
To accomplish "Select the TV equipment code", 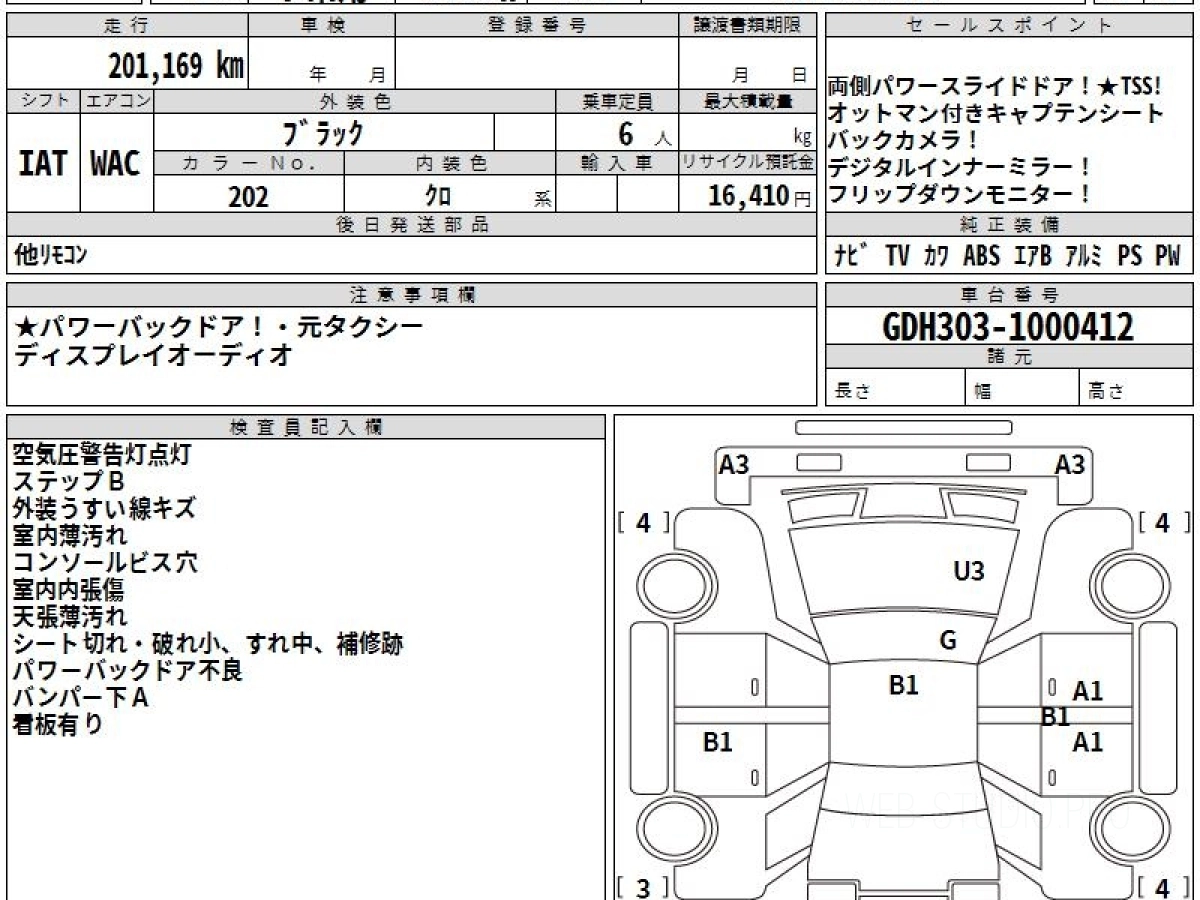I will (x=897, y=256).
